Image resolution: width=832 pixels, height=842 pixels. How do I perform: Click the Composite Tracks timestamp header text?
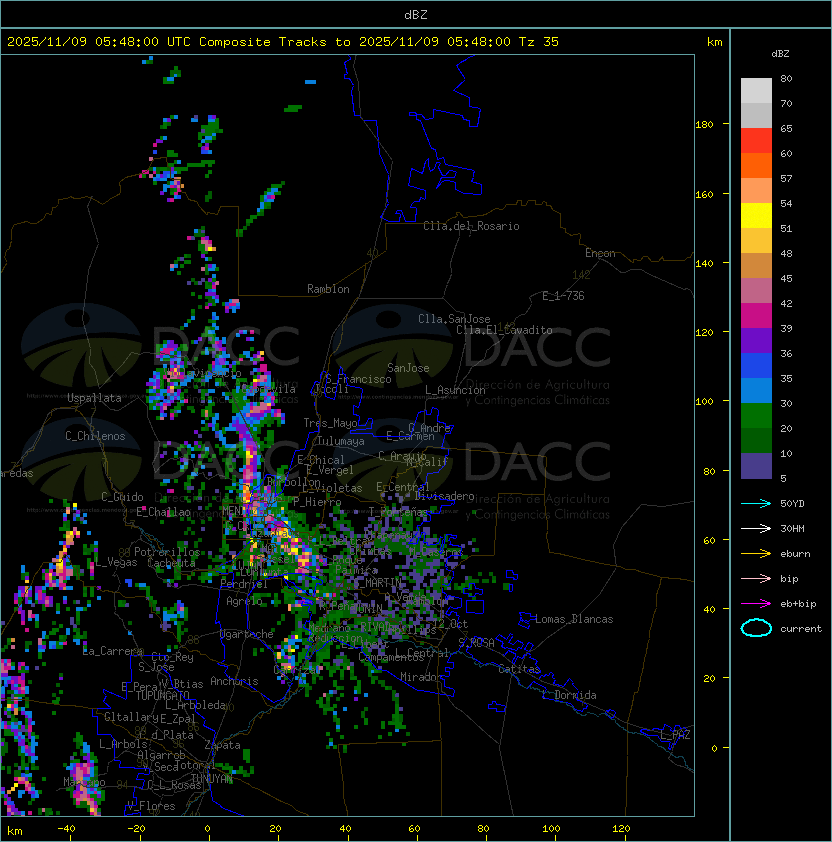coord(283,42)
